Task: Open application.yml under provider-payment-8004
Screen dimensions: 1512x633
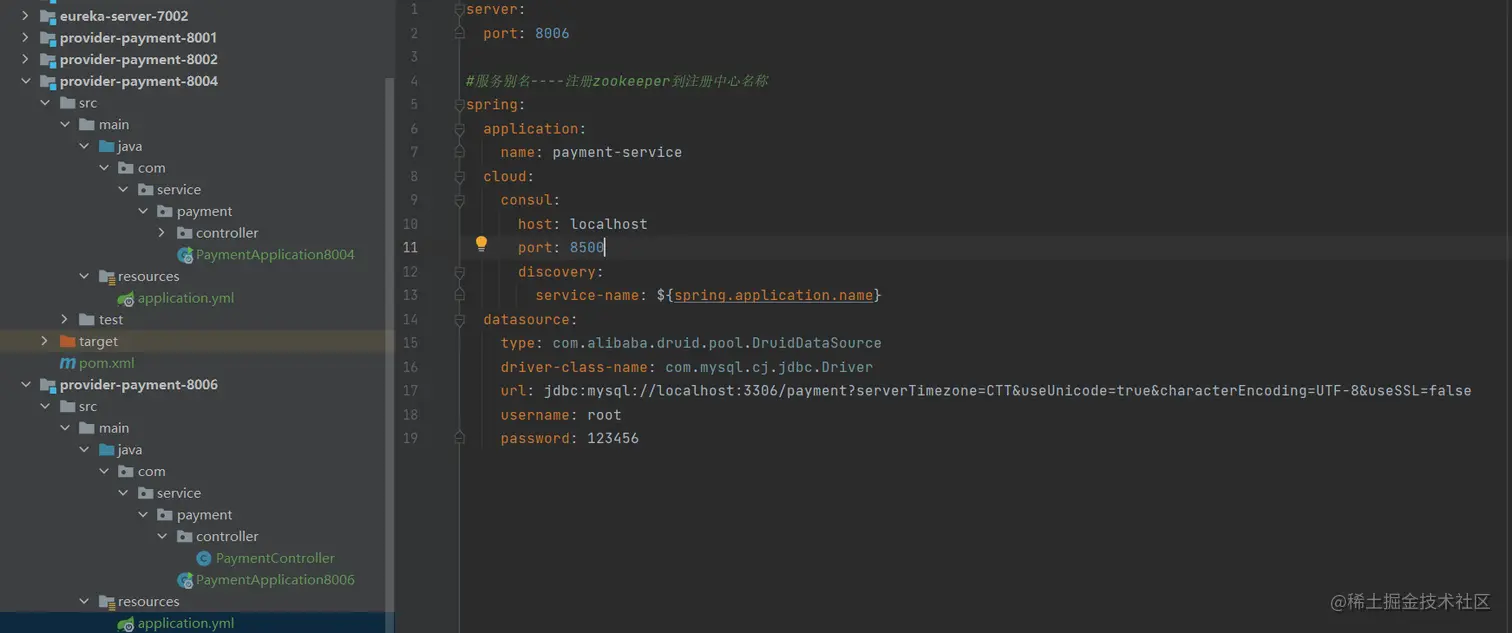Action: pos(186,298)
